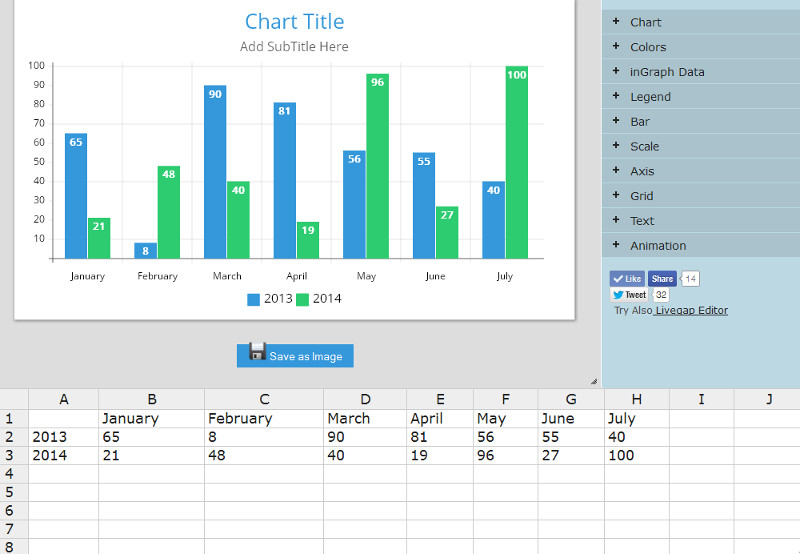Select column header D in spreadsheet
This screenshot has height=554, width=800.
pyautogui.click(x=365, y=400)
